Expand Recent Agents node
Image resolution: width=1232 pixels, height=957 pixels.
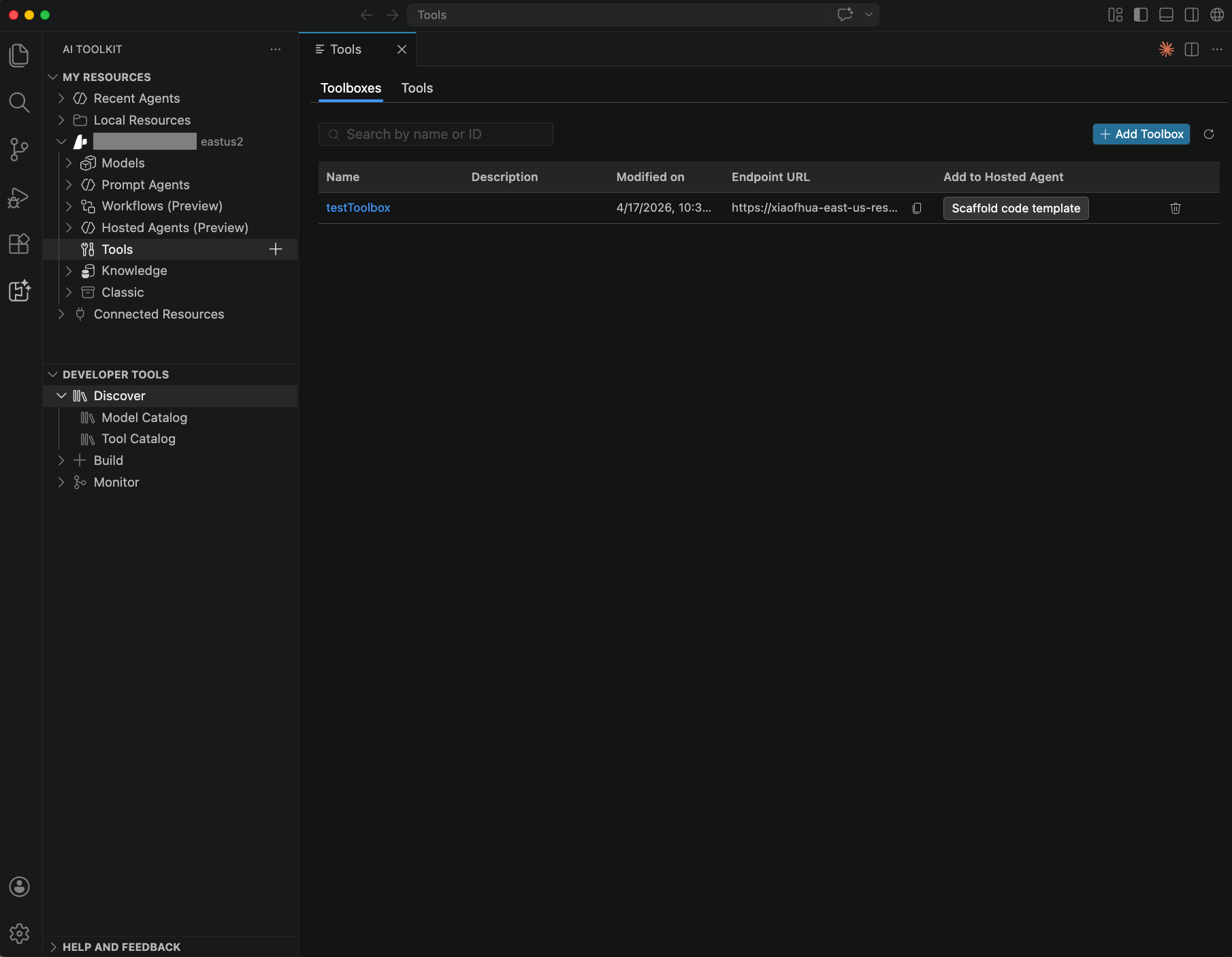pos(61,99)
